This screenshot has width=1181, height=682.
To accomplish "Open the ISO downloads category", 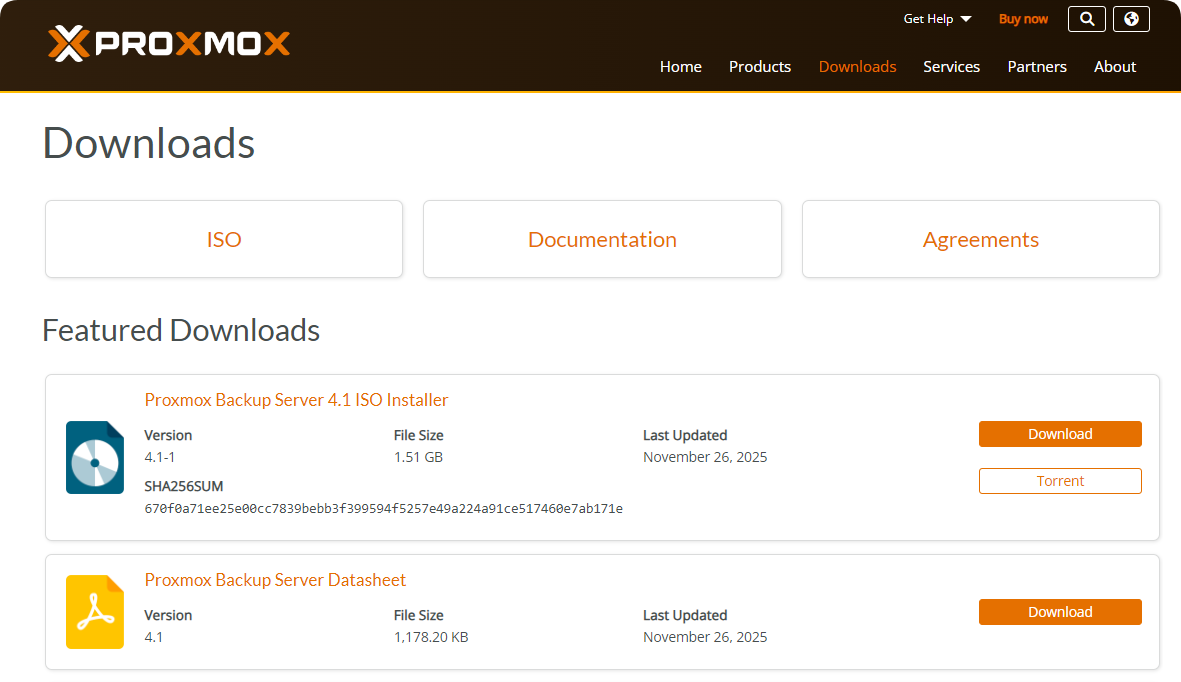I will click(x=224, y=240).
